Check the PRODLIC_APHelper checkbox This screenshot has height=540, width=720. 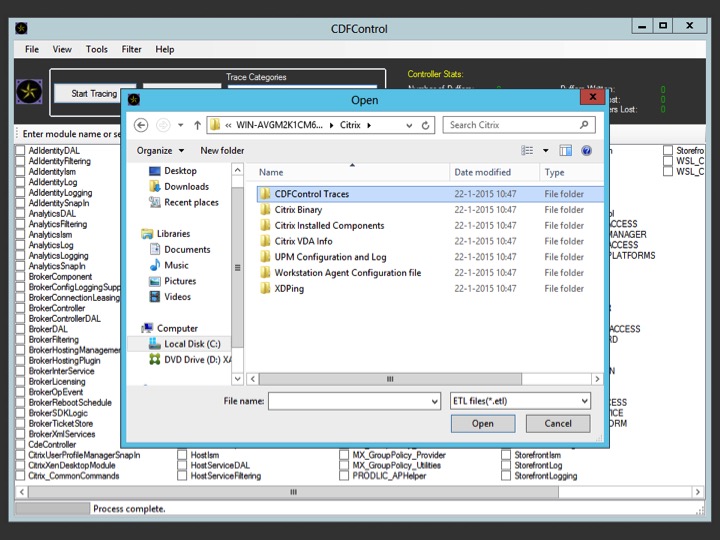click(x=344, y=476)
